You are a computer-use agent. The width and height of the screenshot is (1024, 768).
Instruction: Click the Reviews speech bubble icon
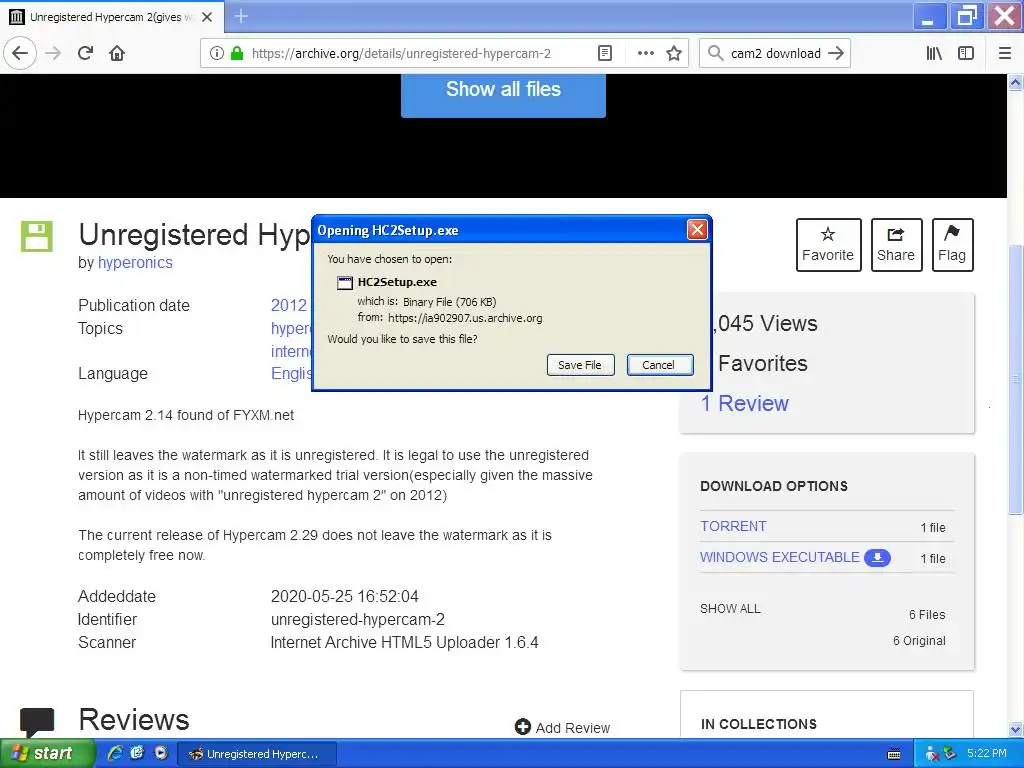pos(37,722)
